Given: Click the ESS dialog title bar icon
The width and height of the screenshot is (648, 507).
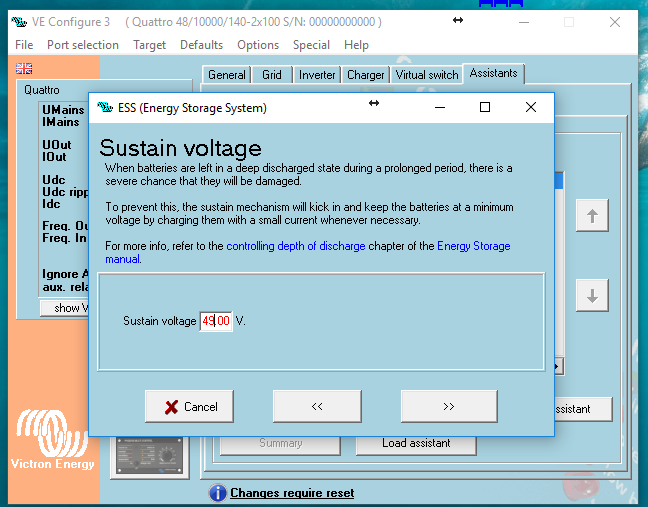Looking at the screenshot, I should tap(105, 107).
